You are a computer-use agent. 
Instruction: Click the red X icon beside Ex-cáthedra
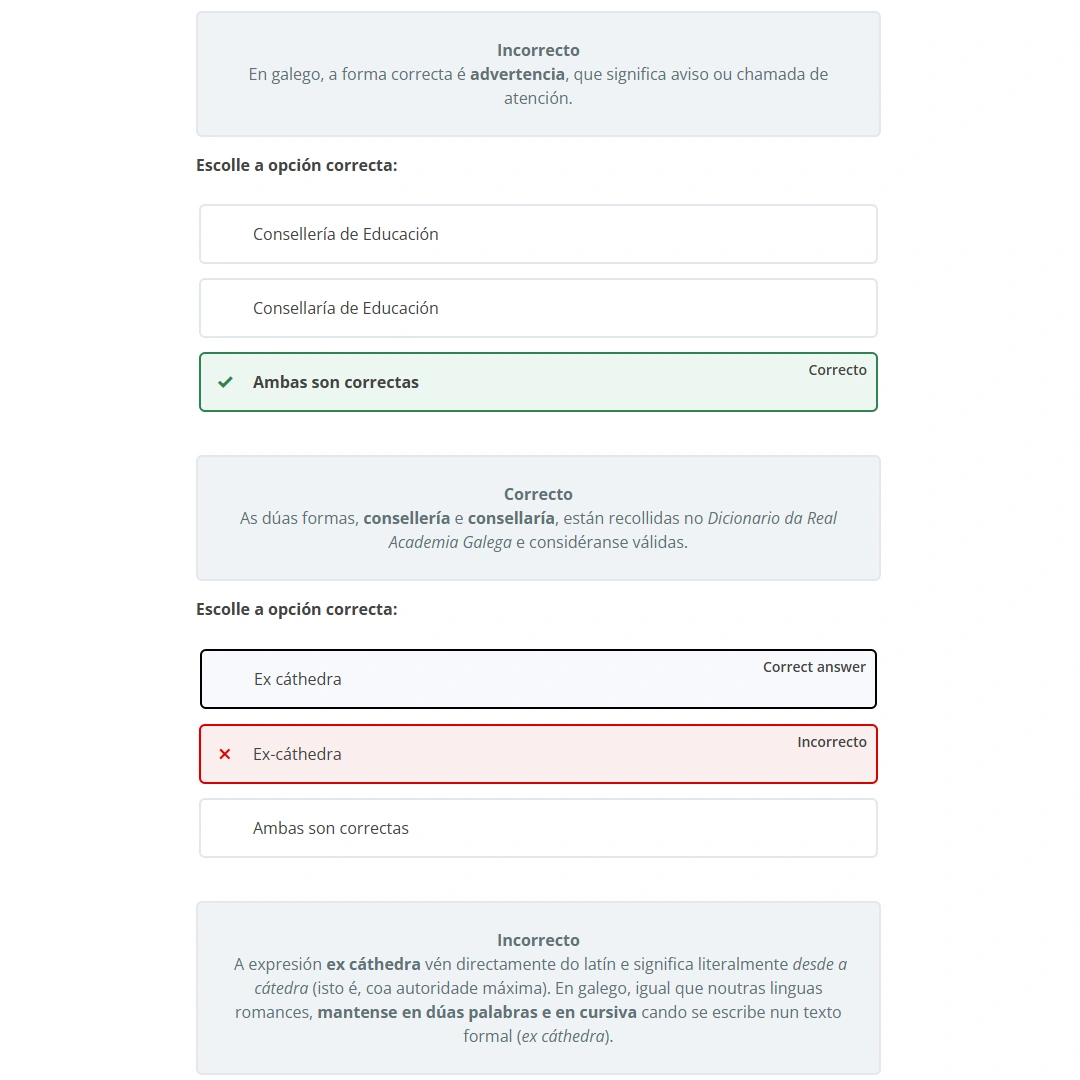point(225,754)
